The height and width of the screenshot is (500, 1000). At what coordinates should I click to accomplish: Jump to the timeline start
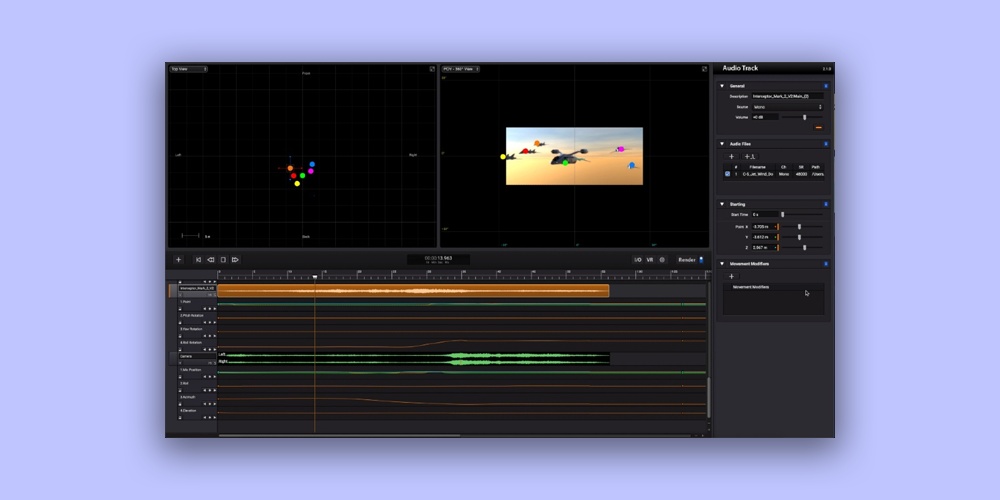pos(198,259)
